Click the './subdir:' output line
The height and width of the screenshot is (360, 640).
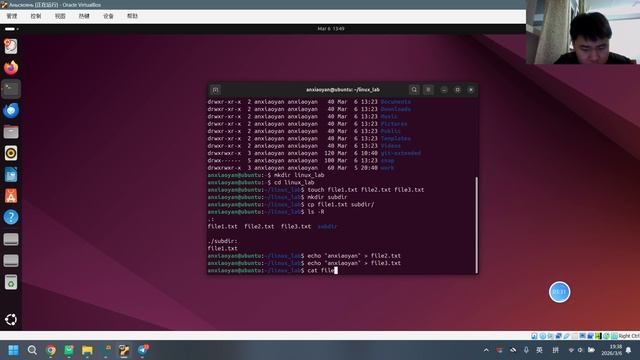(x=222, y=241)
